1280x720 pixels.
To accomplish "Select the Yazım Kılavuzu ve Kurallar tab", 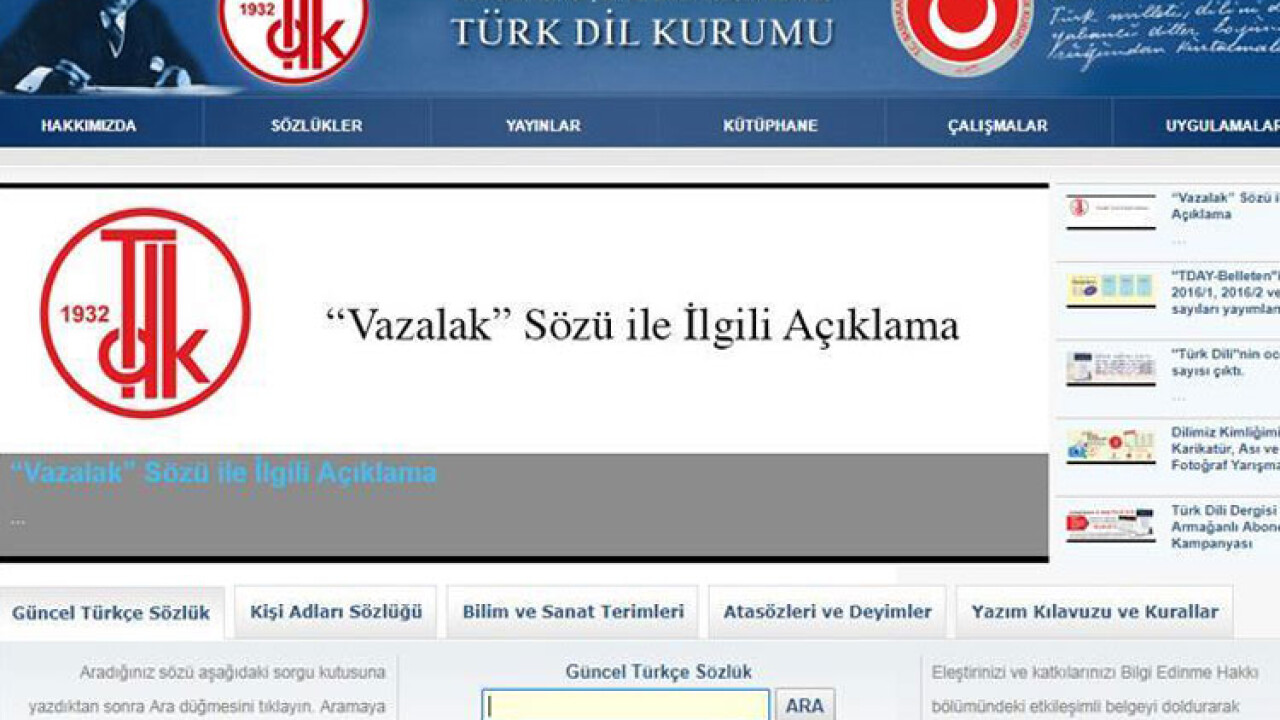I will [x=1094, y=612].
